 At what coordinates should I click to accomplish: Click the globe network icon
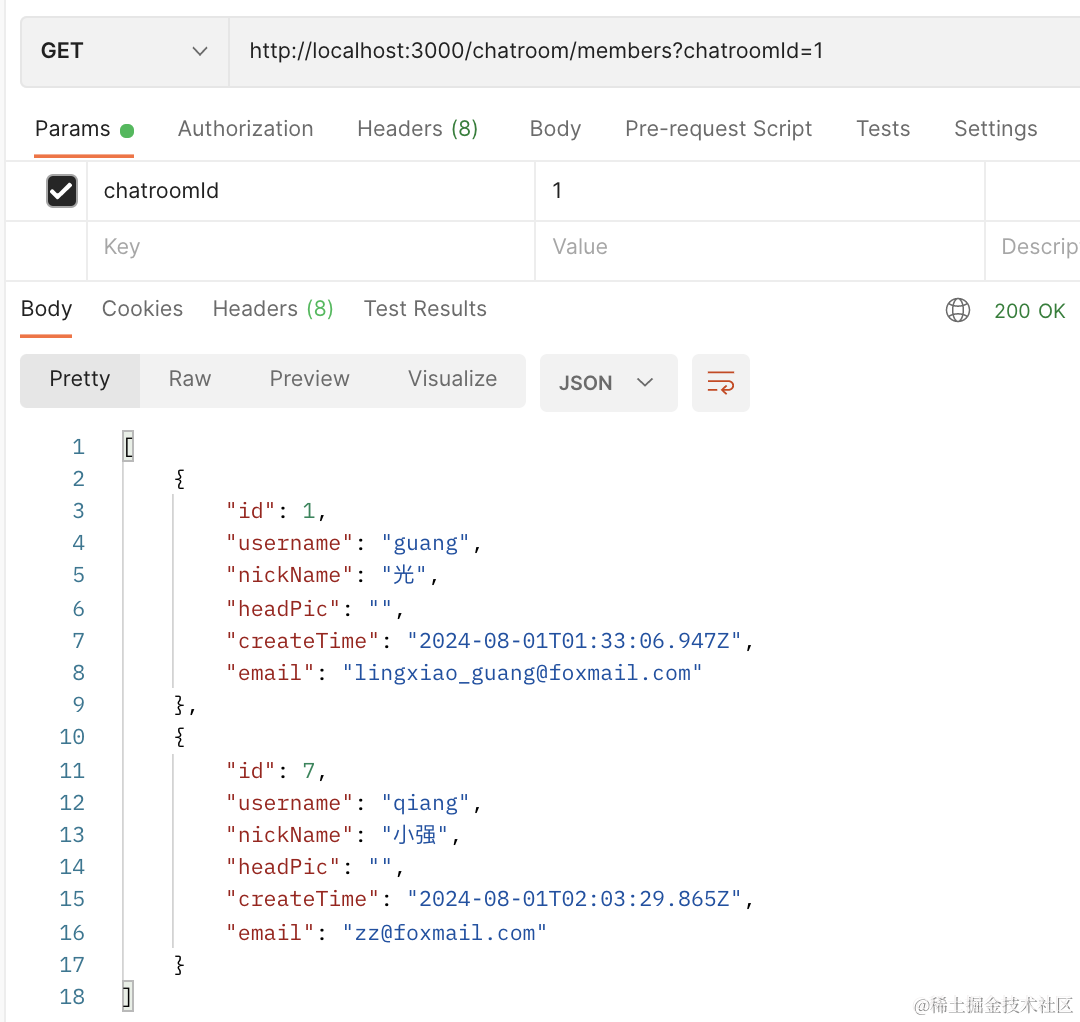point(957,311)
